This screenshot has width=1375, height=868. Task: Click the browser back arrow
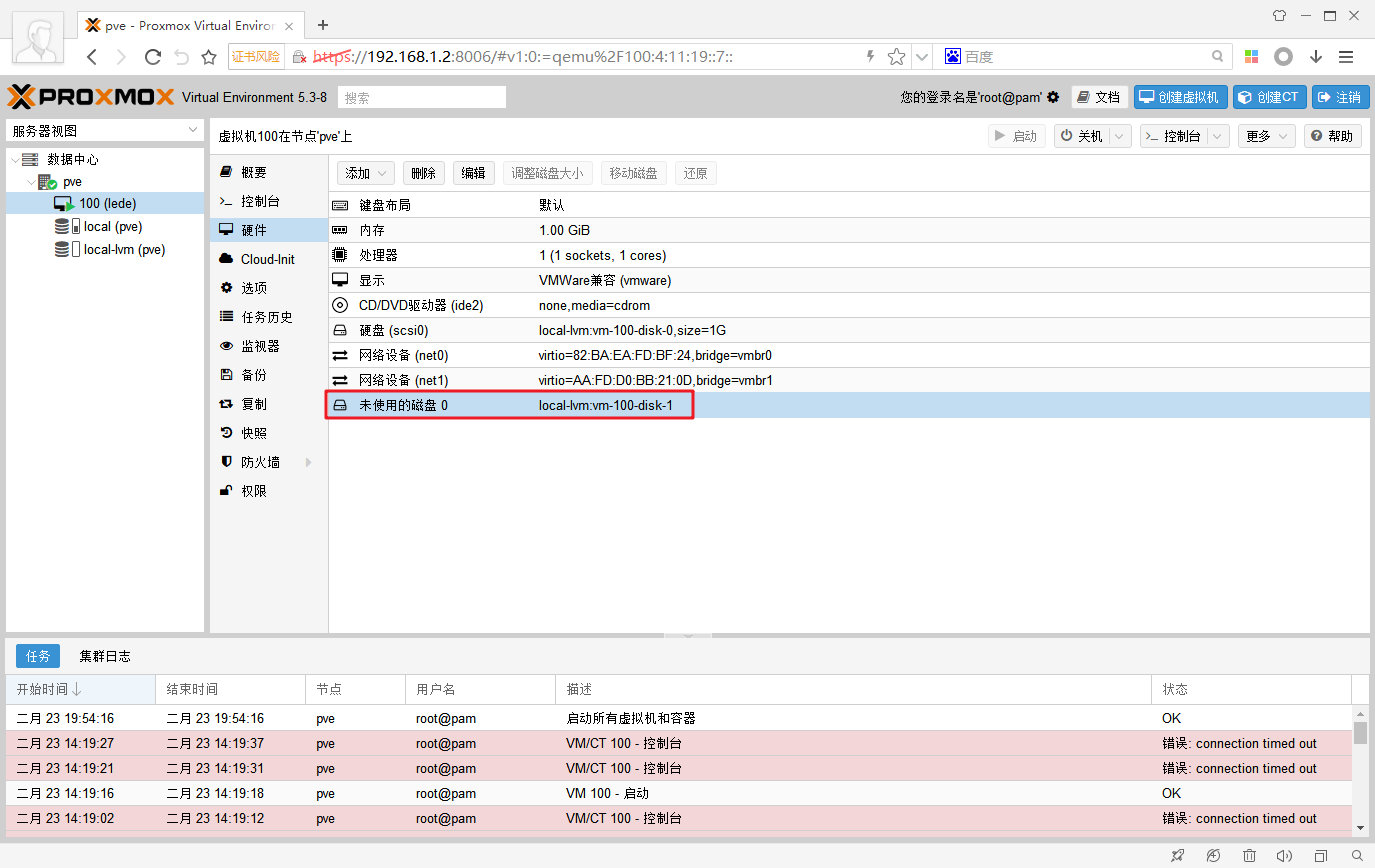[x=91, y=57]
